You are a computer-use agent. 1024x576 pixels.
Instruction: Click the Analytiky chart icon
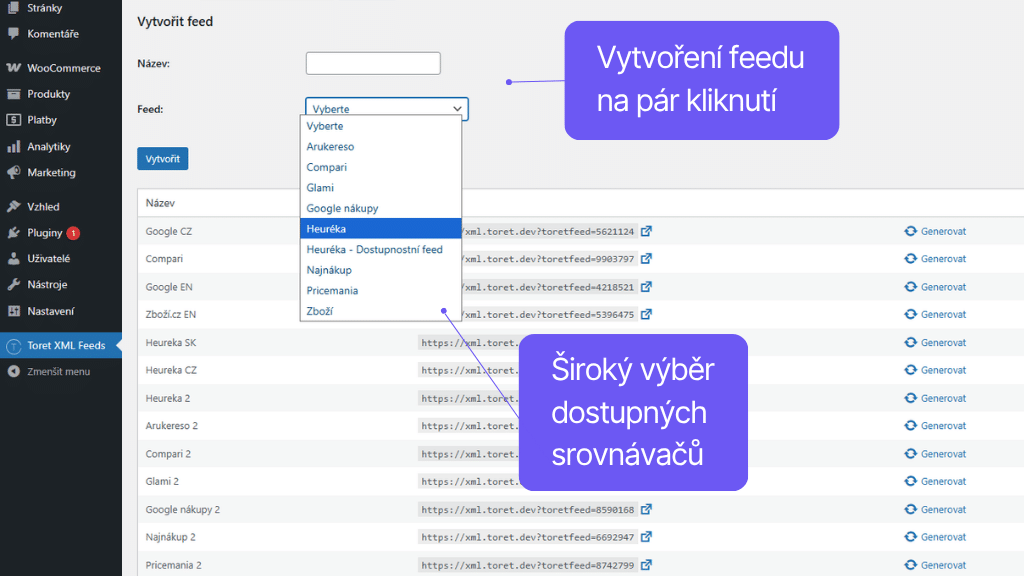(14, 147)
